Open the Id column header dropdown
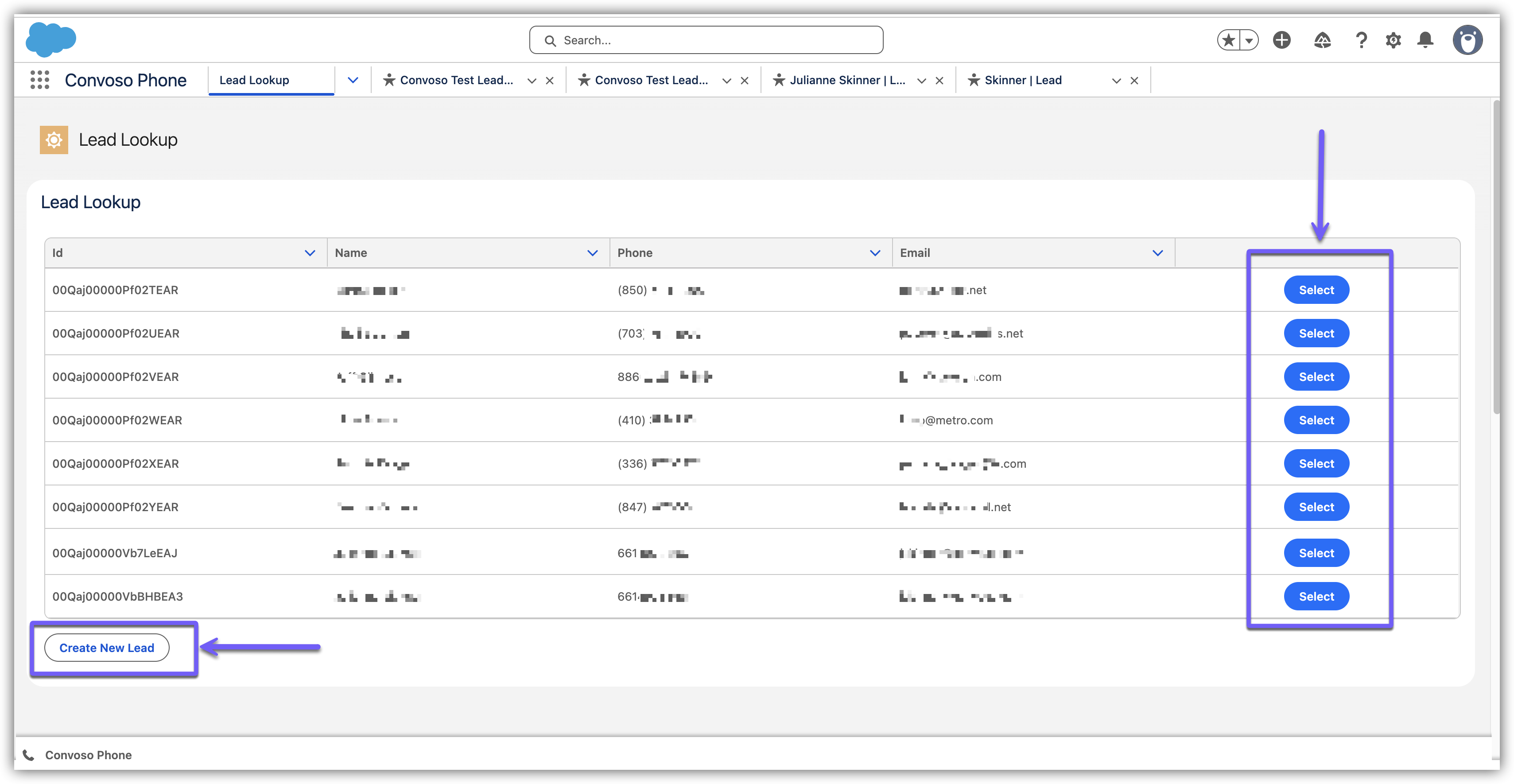Viewport: 1514px width, 784px height. (310, 253)
